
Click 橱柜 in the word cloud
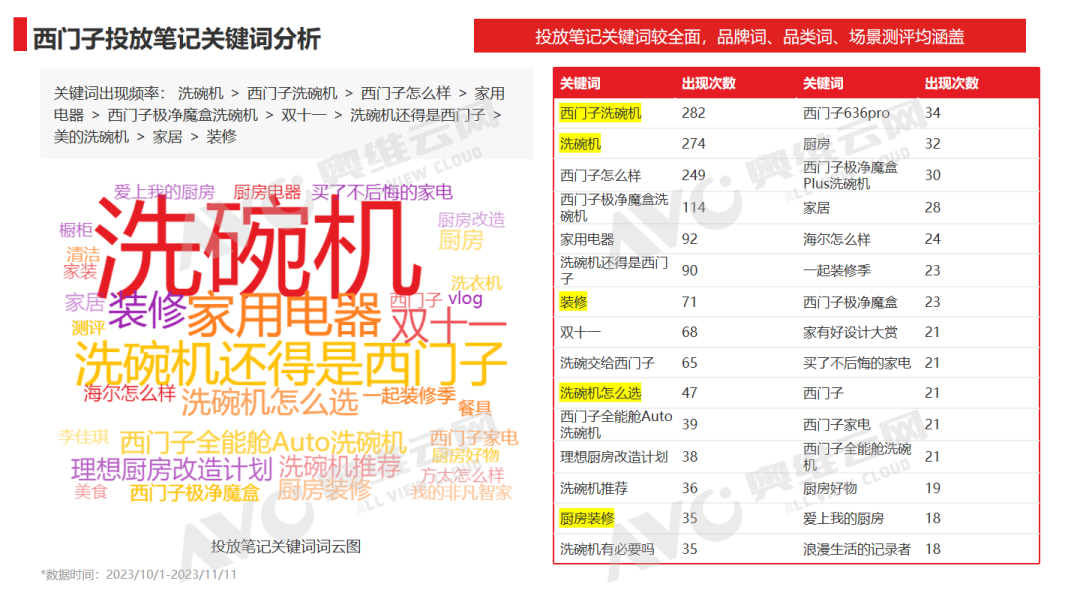(76, 229)
